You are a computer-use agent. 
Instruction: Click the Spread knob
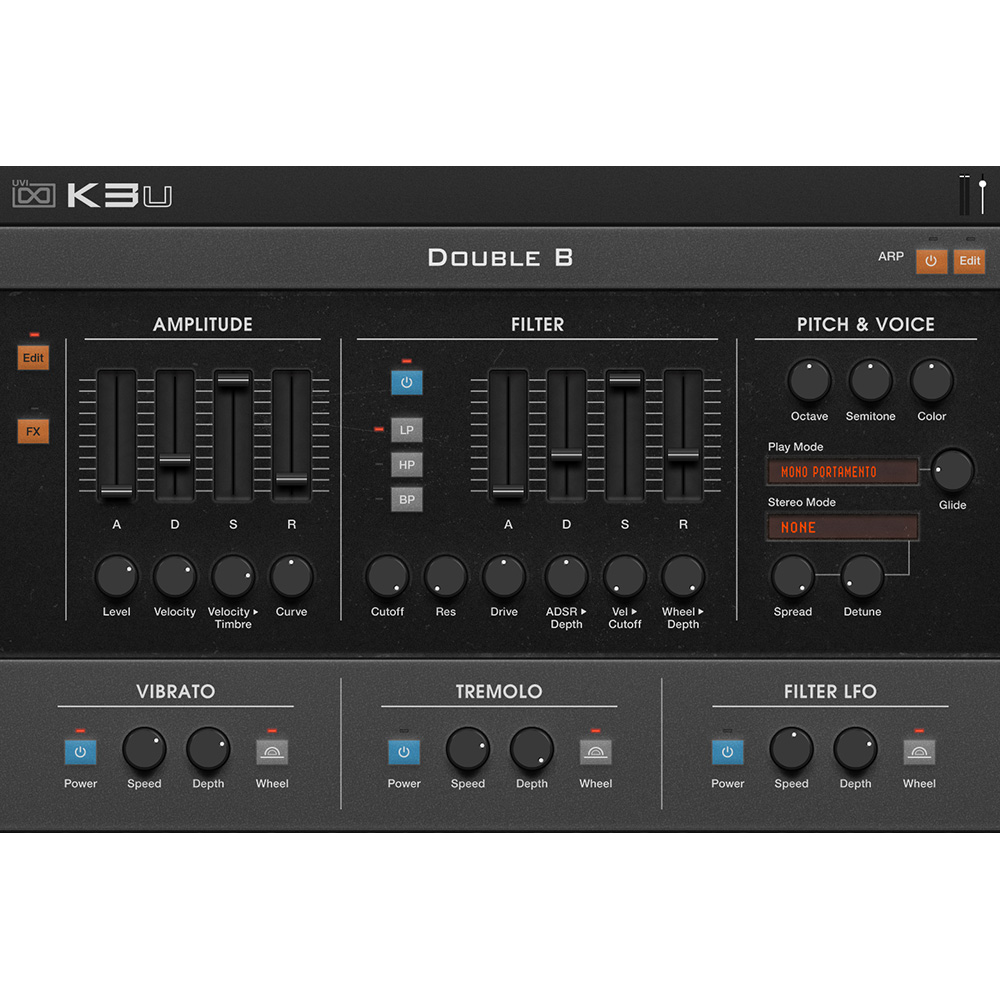[793, 576]
